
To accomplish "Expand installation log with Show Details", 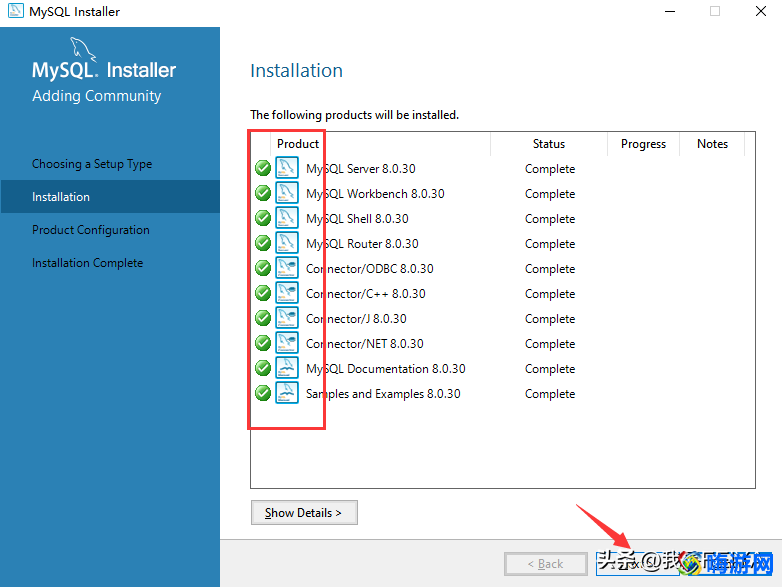I will (x=304, y=513).
